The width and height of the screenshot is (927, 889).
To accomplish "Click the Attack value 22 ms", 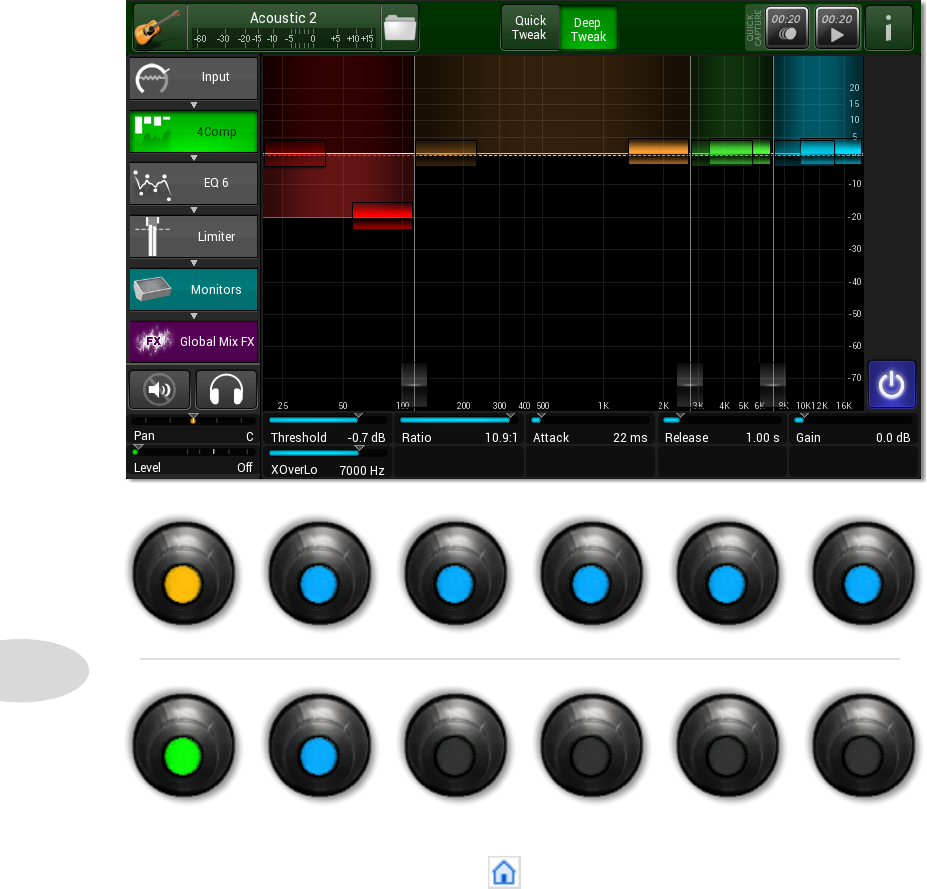I will pos(630,438).
